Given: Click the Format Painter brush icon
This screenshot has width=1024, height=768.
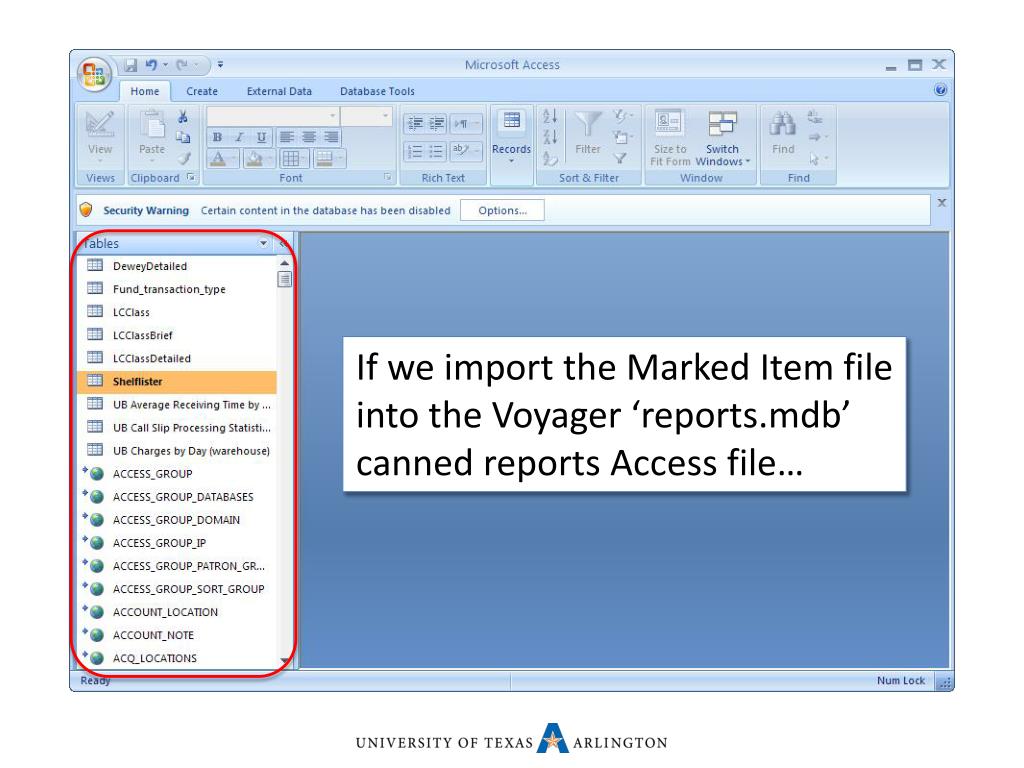Looking at the screenshot, I should [184, 157].
